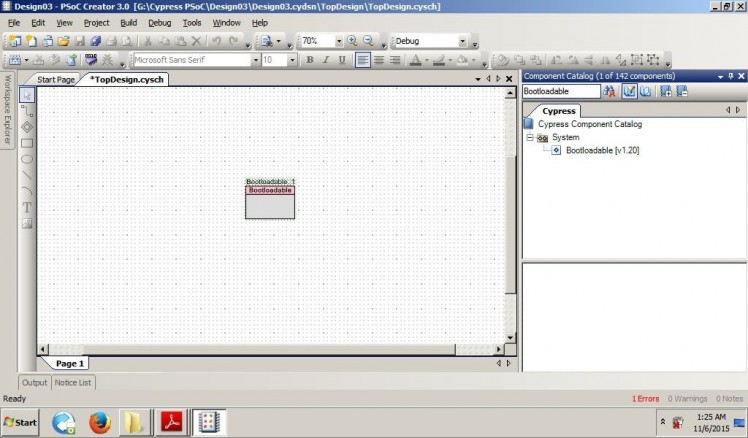Open the File menu
This screenshot has width=748, height=438.
(x=14, y=23)
